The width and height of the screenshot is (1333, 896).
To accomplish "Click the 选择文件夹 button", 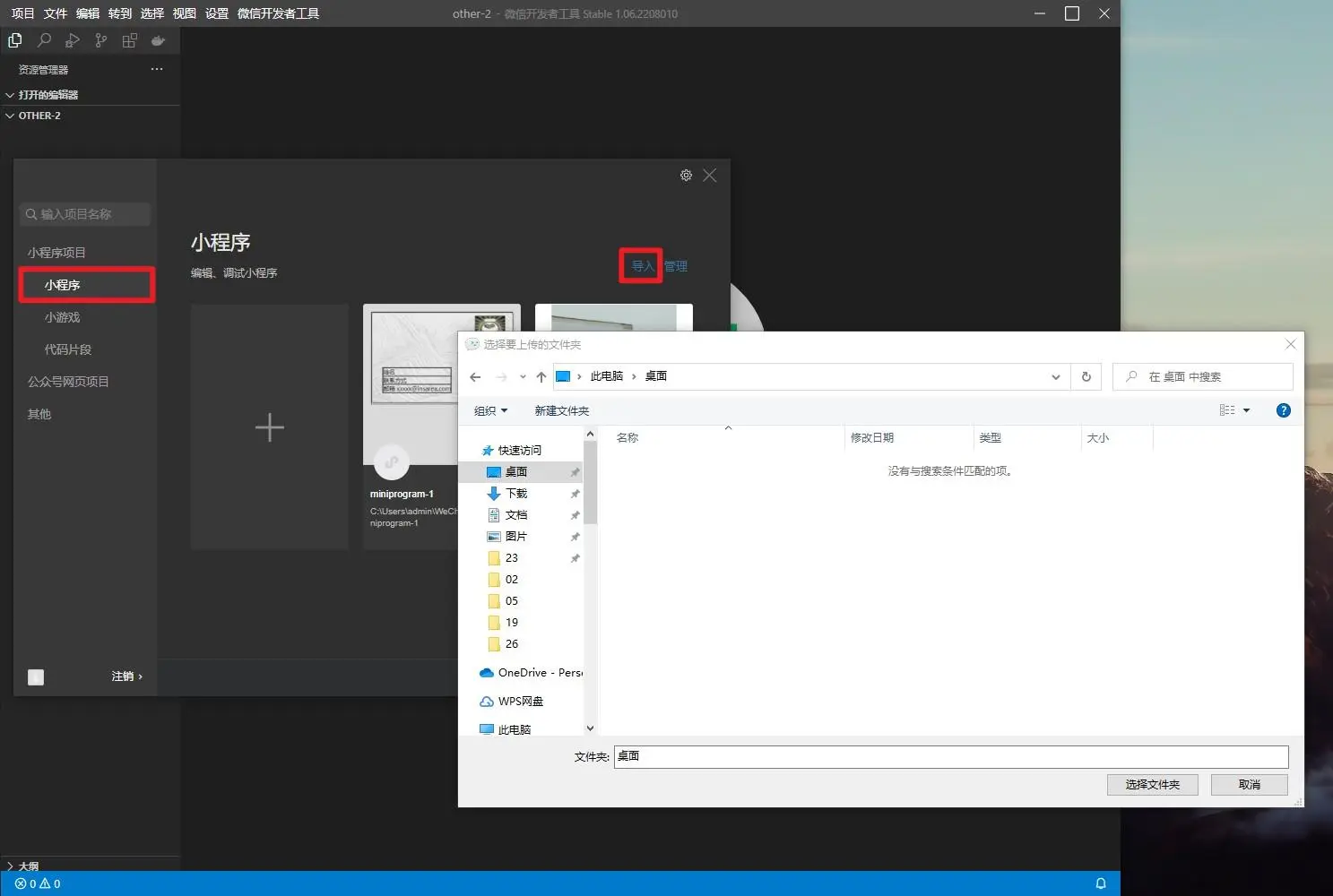I will pyautogui.click(x=1152, y=785).
